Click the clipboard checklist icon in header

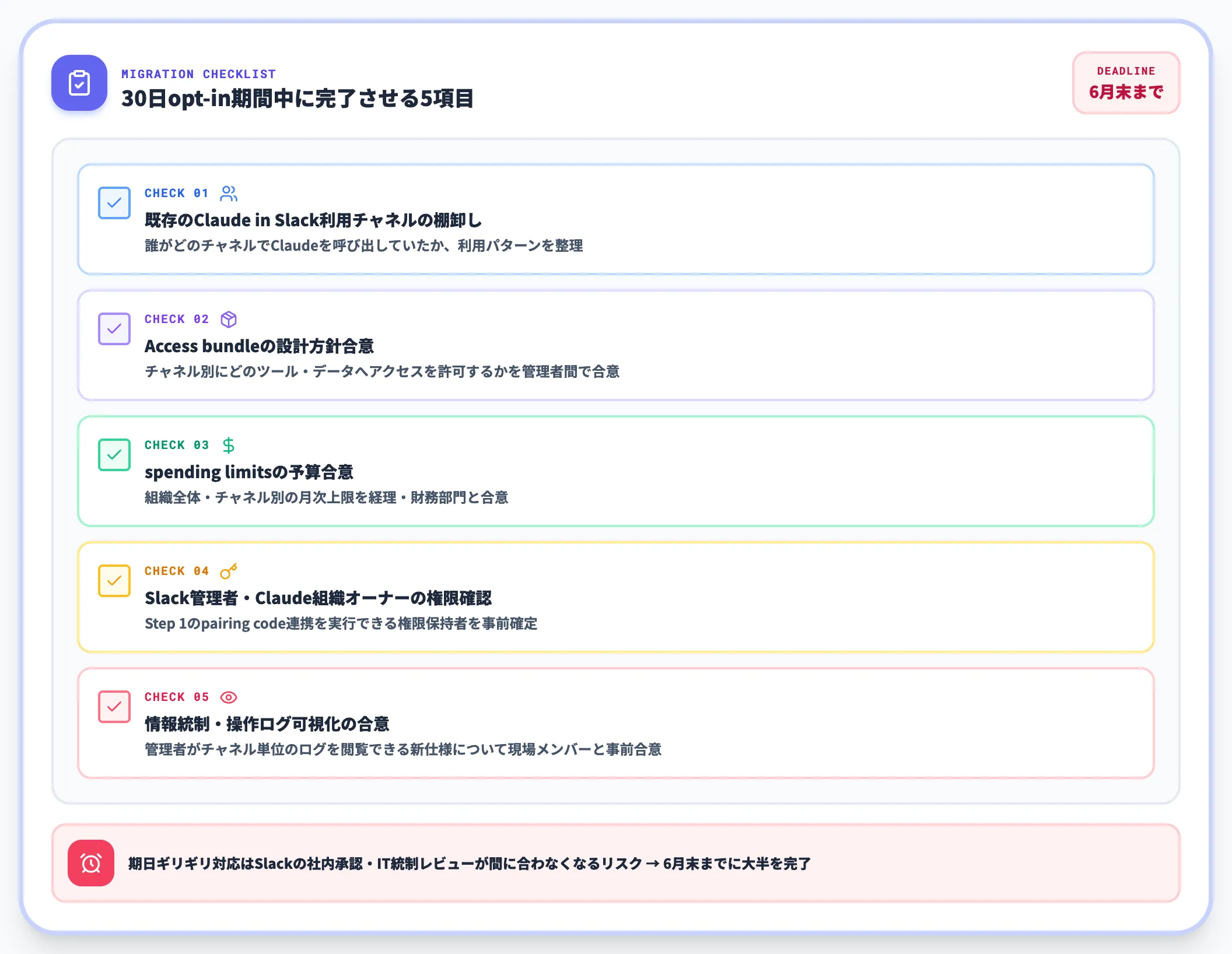click(x=79, y=83)
